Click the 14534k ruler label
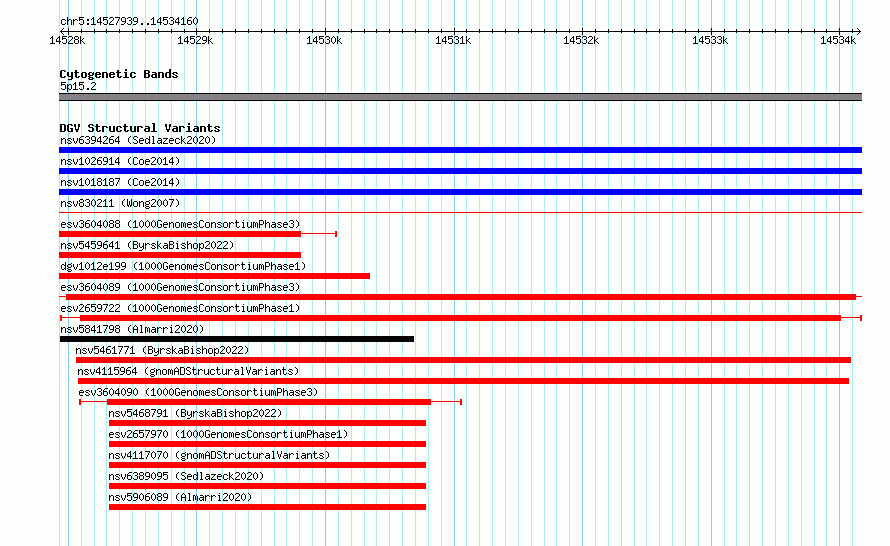 (x=838, y=40)
